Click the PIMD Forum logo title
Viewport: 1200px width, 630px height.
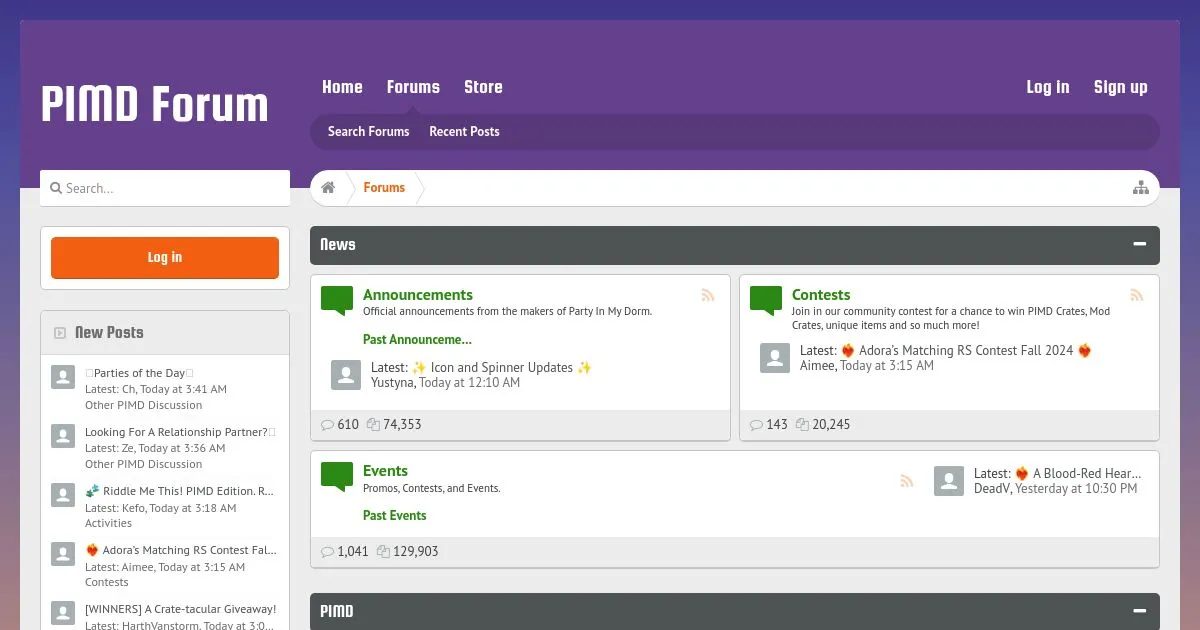(x=155, y=104)
